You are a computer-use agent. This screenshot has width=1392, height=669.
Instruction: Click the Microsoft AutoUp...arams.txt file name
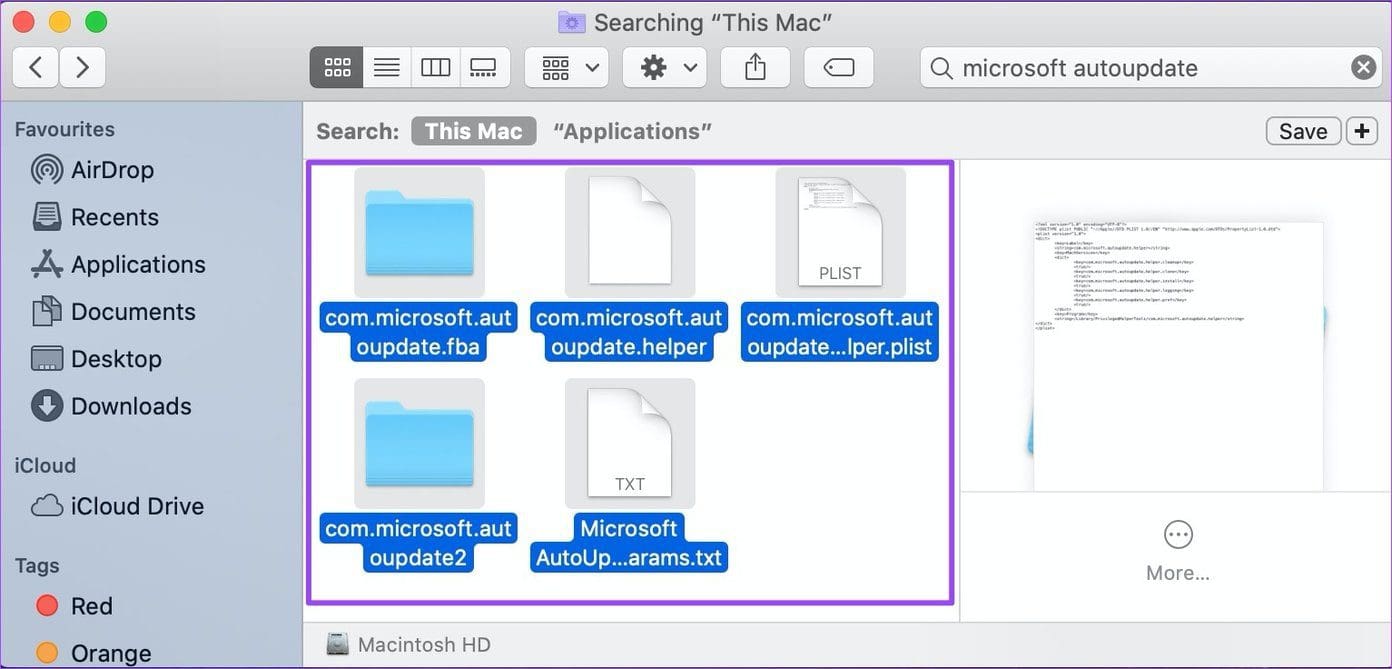629,543
